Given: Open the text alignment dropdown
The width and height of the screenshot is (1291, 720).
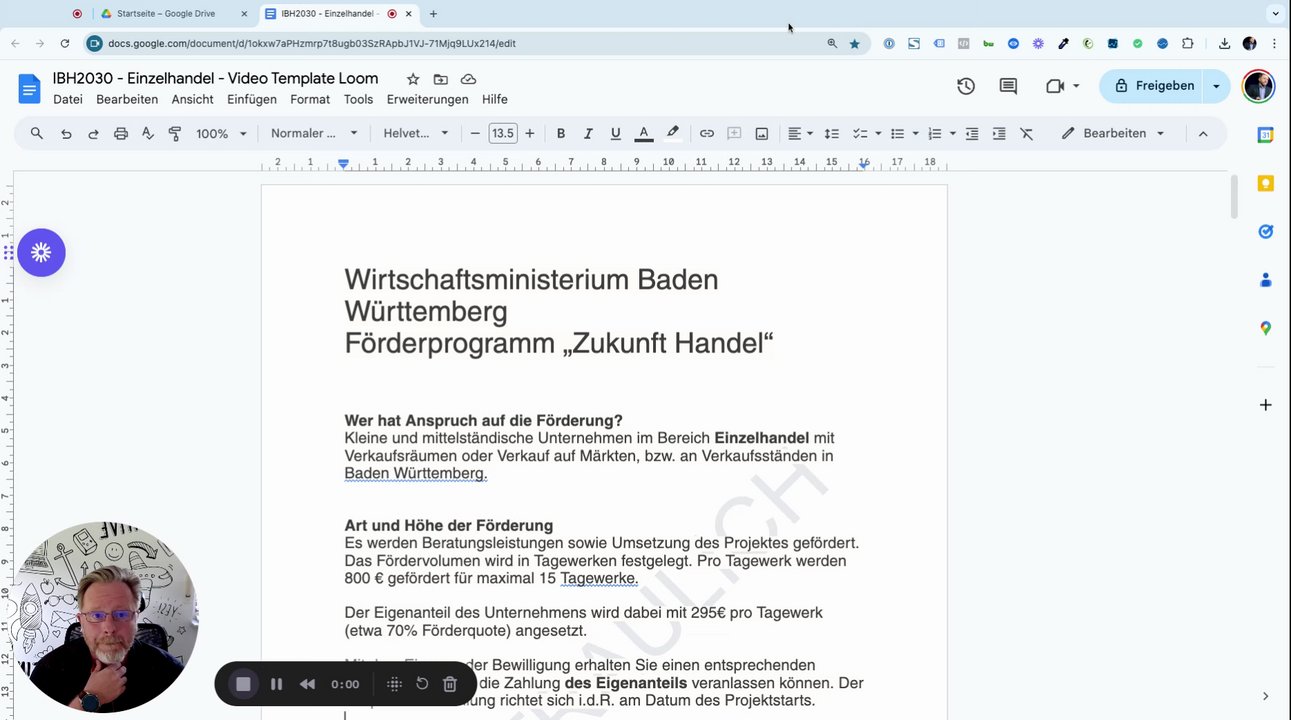Looking at the screenshot, I should (800, 133).
